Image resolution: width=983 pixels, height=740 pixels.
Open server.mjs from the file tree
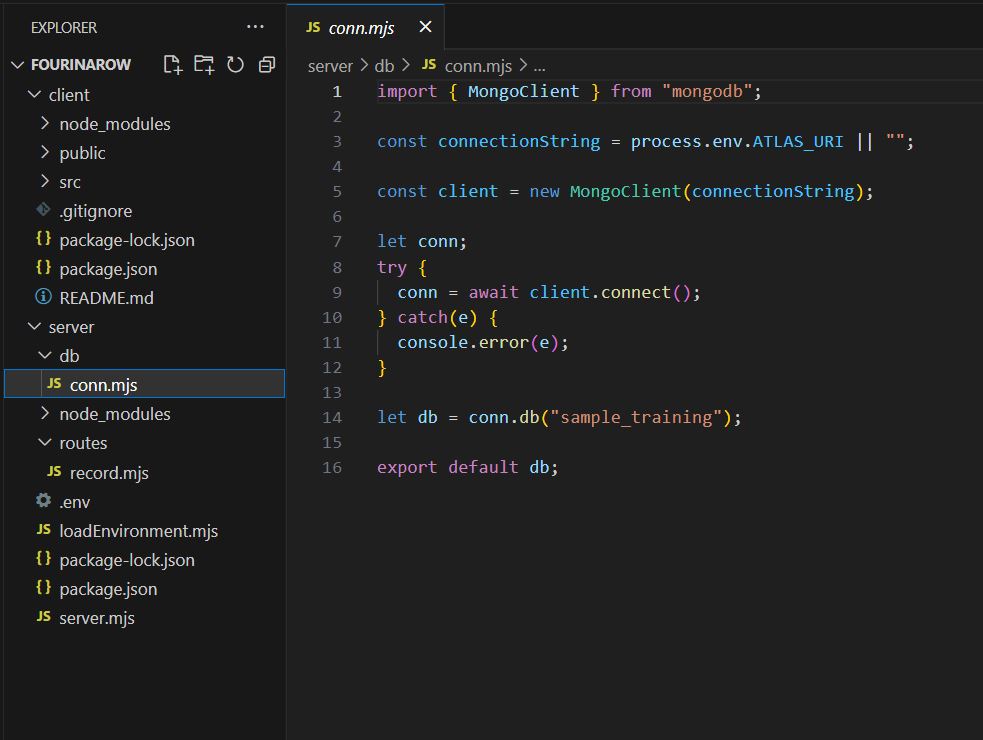(96, 618)
